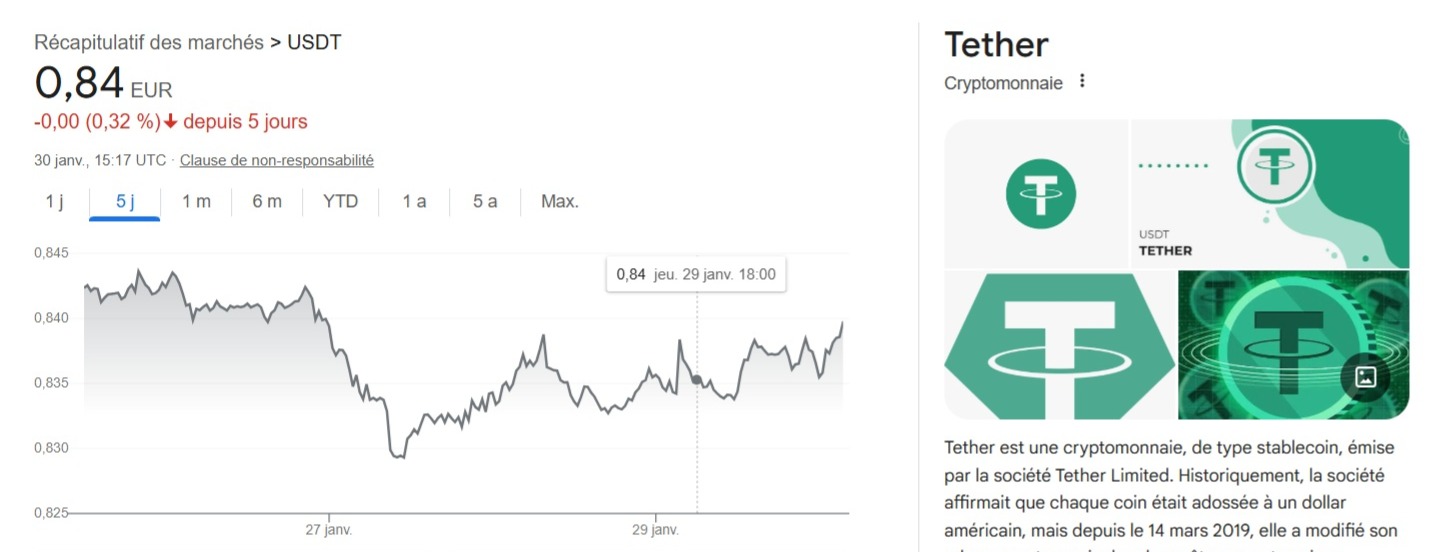1437x552 pixels.
Task: Select the 1 j time range tab
Action: (x=54, y=201)
